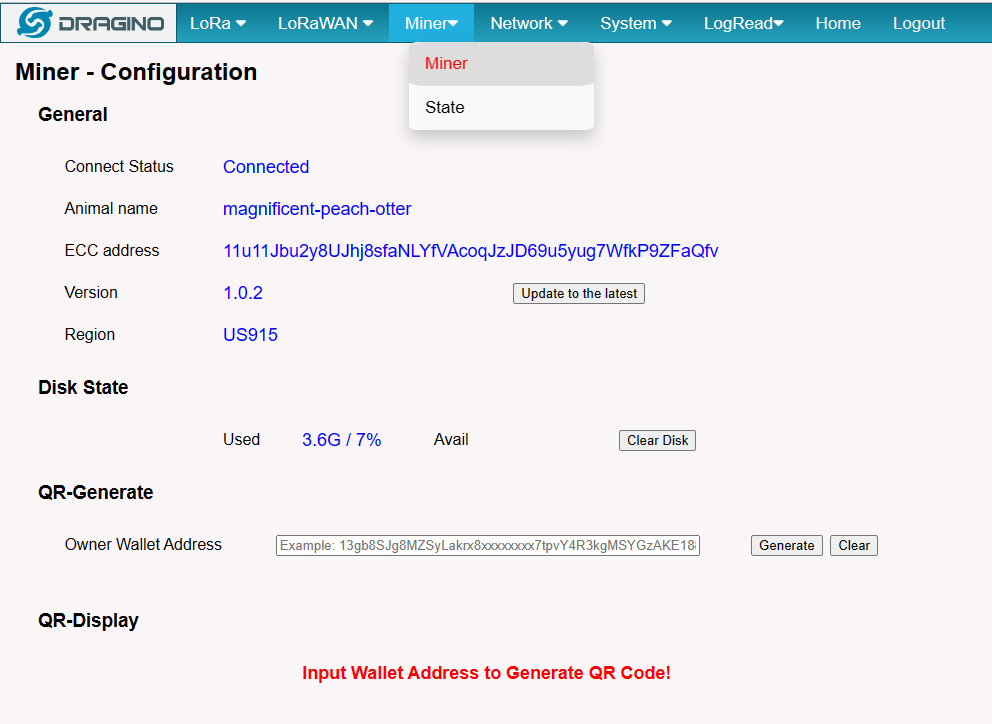Click the Dragino logo
This screenshot has height=724, width=992.
tap(89, 23)
